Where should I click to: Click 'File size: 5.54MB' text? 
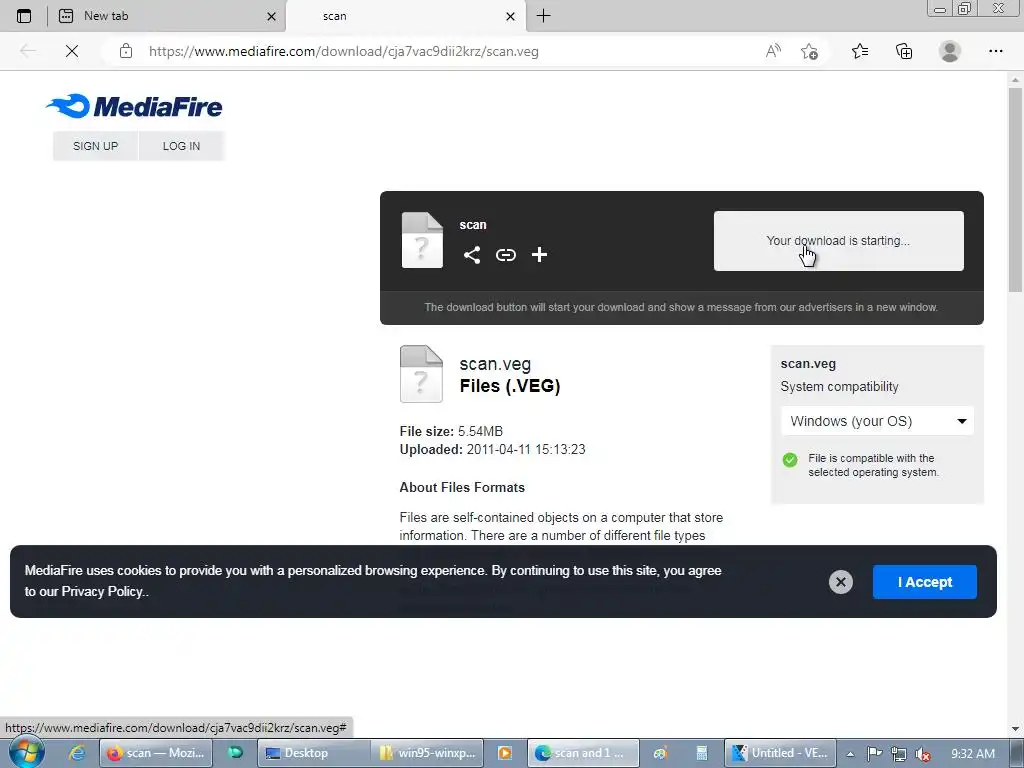451,431
